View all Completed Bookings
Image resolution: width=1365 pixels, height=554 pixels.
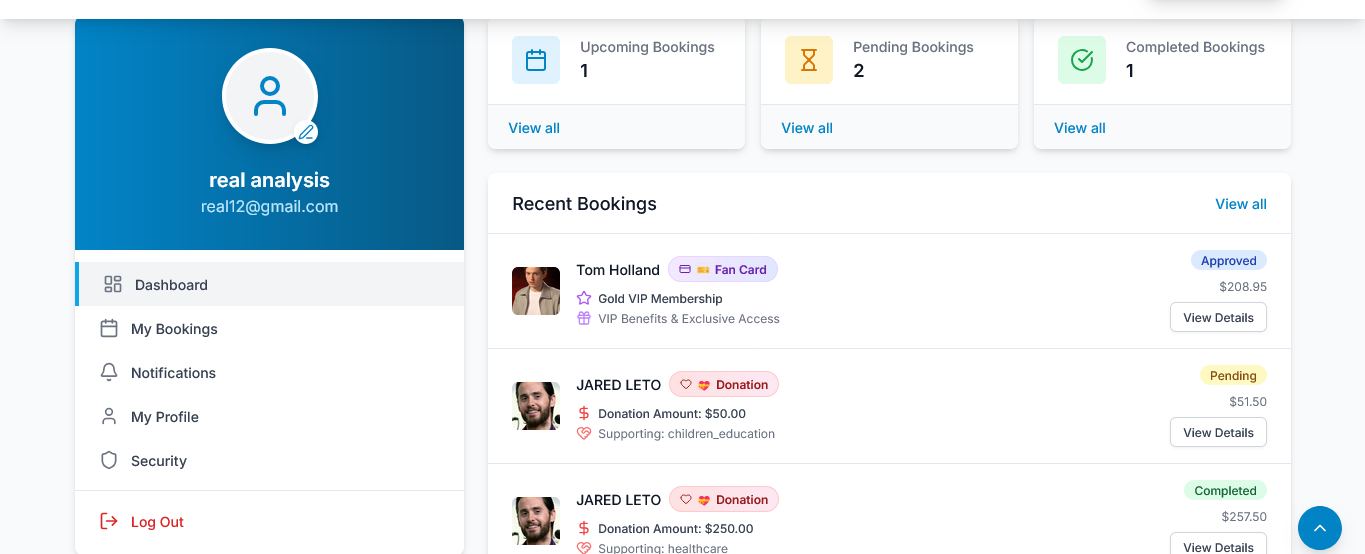click(x=1080, y=128)
